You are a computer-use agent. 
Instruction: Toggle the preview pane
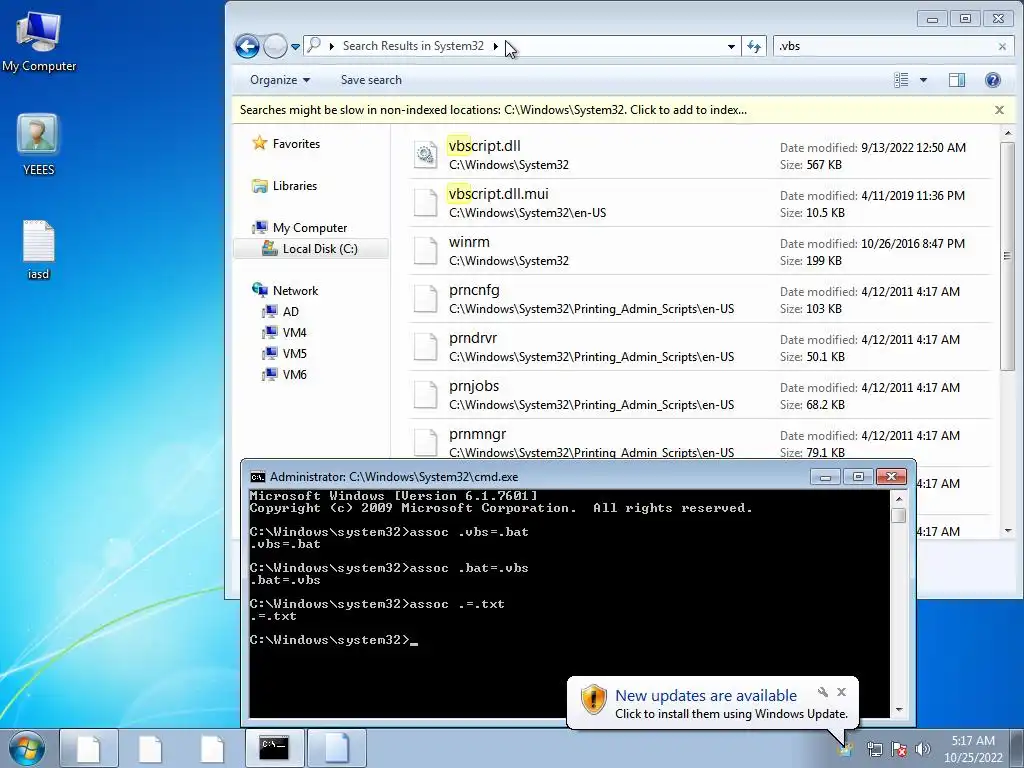coord(957,80)
